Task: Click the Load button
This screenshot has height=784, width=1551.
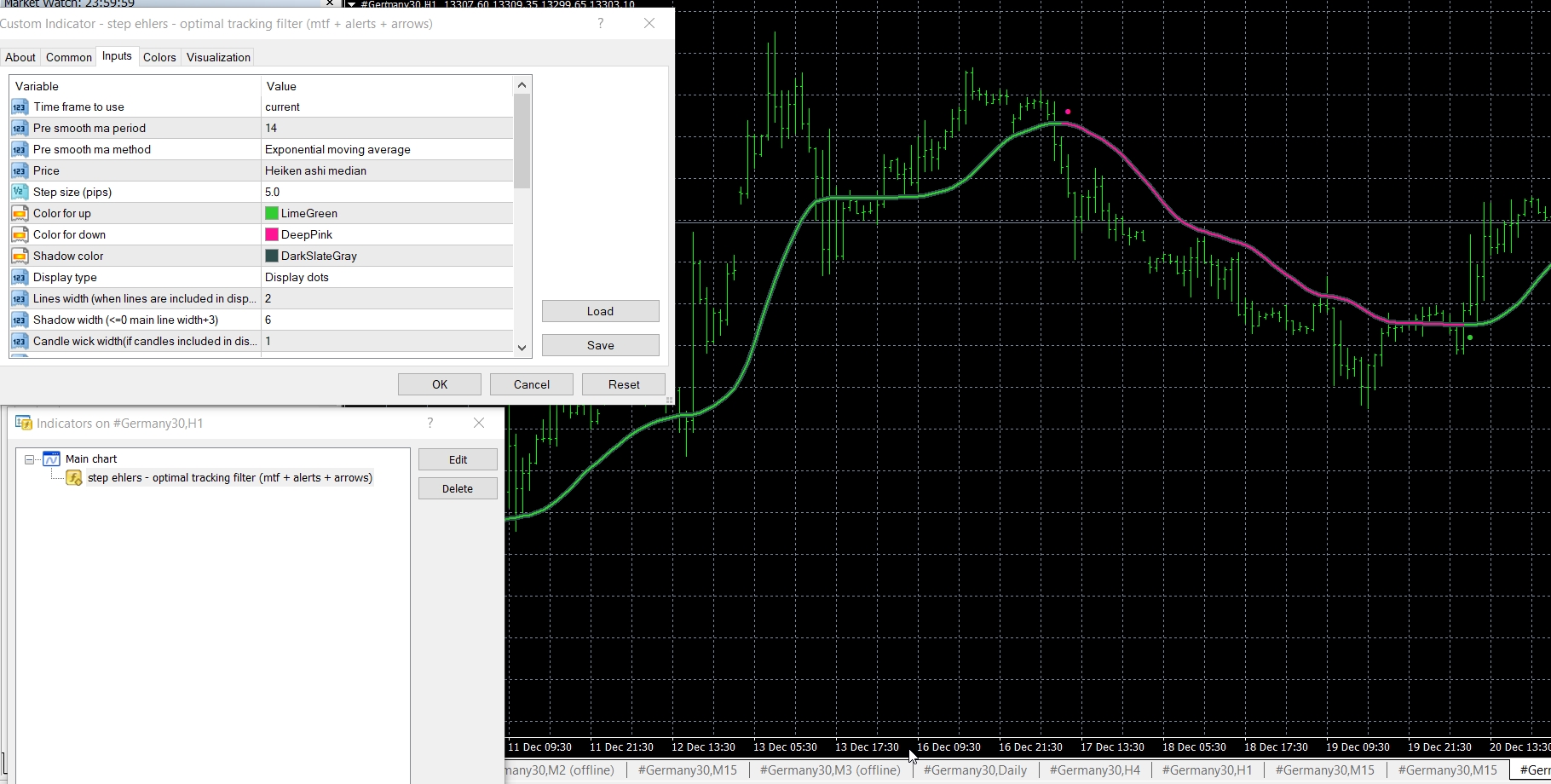Action: [601, 311]
